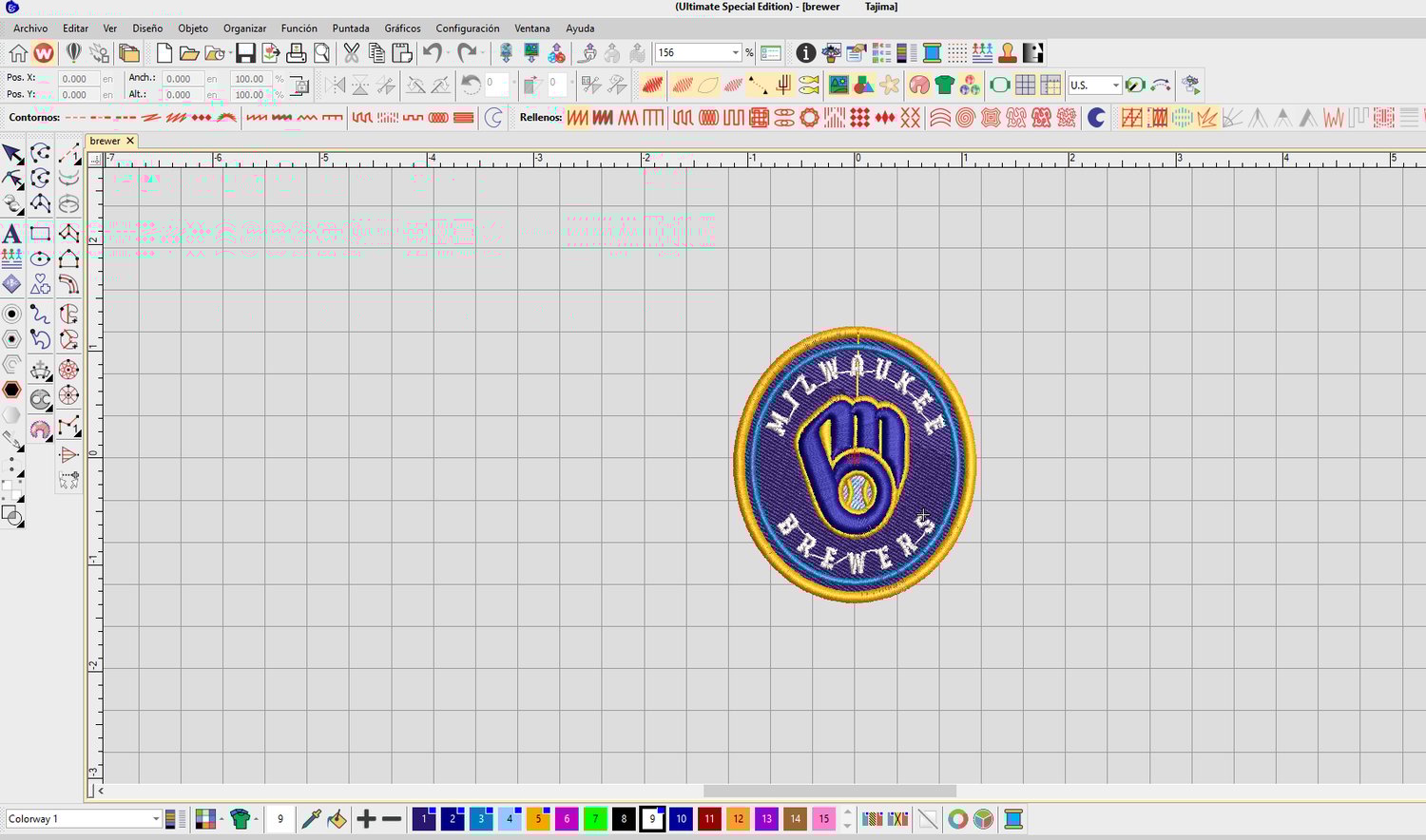Expand the redo history arrow
The width and height of the screenshot is (1426, 840).
click(481, 53)
